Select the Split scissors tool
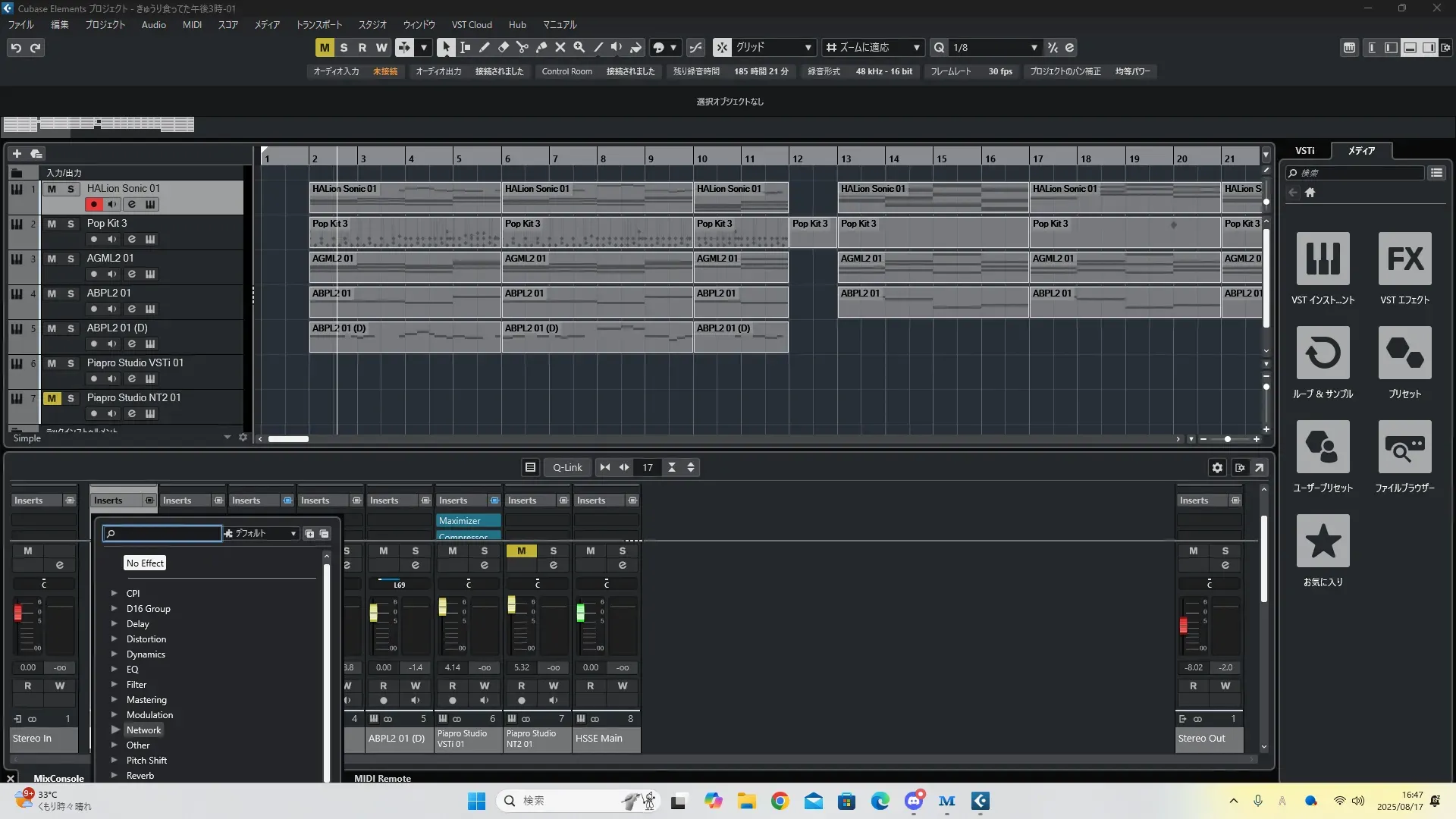This screenshot has width=1456, height=819. [522, 47]
